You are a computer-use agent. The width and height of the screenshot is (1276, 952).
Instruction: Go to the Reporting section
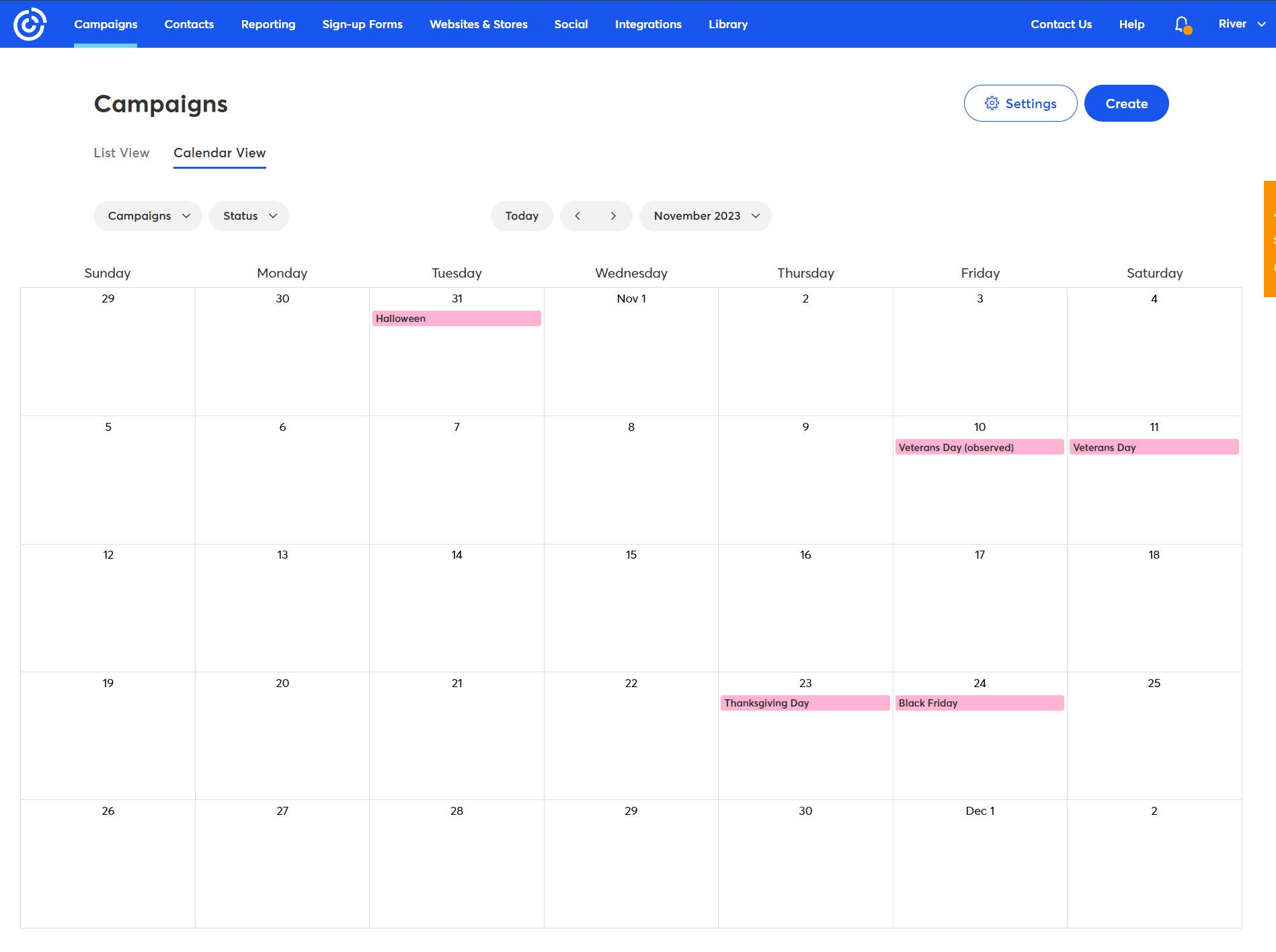[268, 24]
